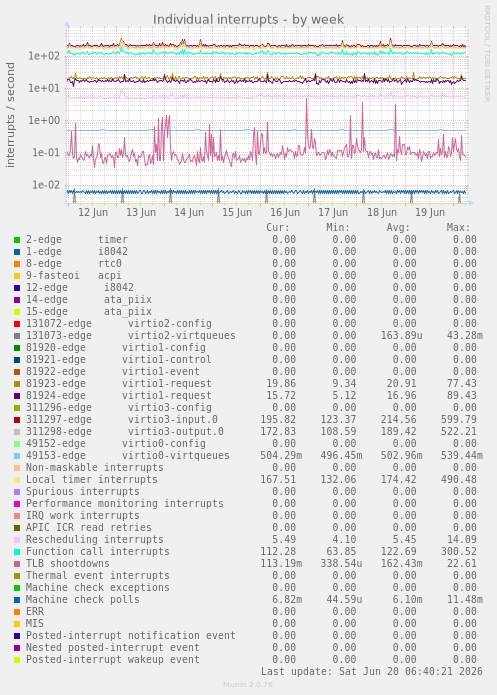Click the 1e-02 y-axis label
The width and height of the screenshot is (497, 695).
pos(46,185)
